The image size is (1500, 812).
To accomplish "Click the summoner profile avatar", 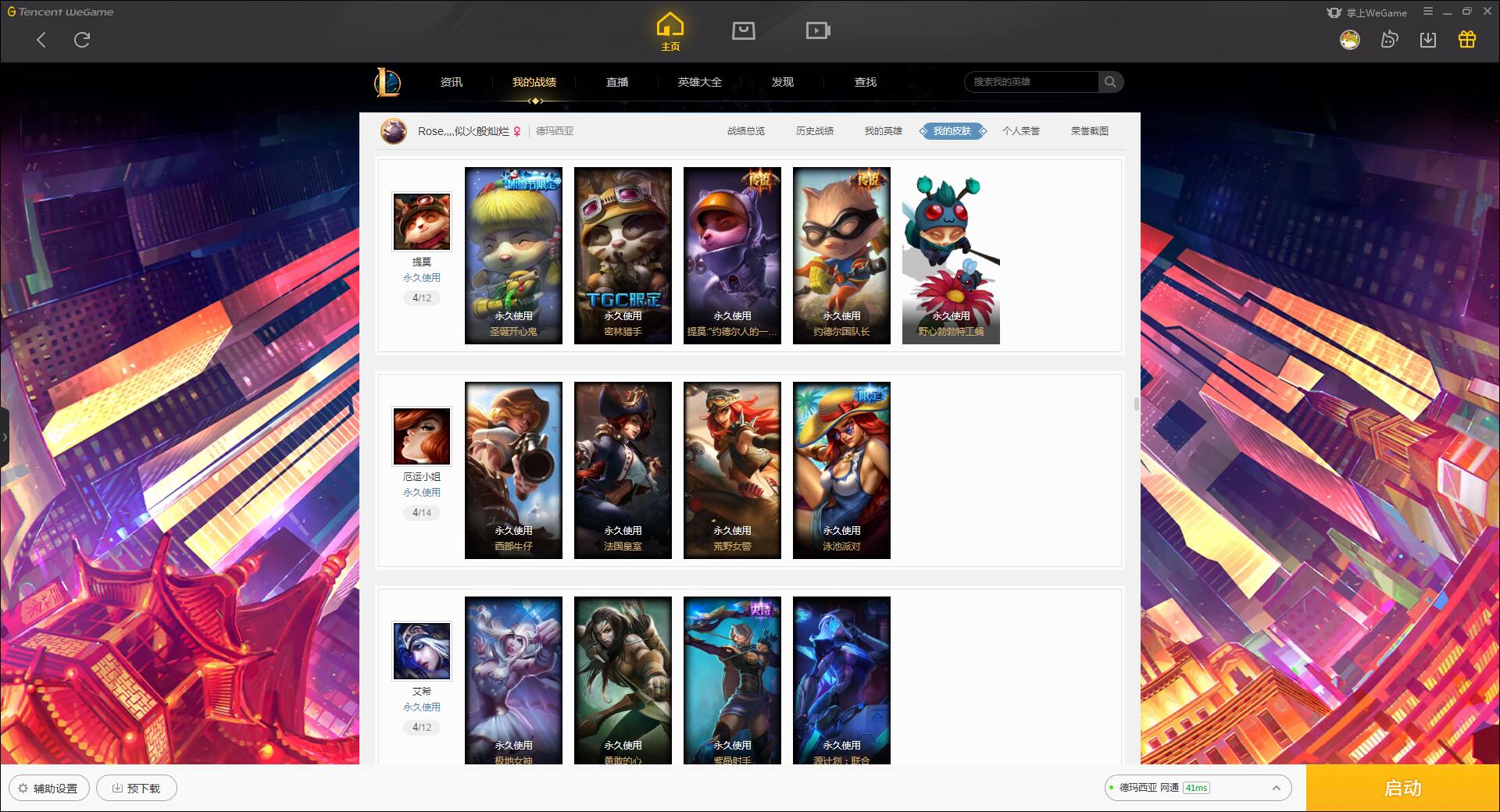I will pyautogui.click(x=394, y=131).
